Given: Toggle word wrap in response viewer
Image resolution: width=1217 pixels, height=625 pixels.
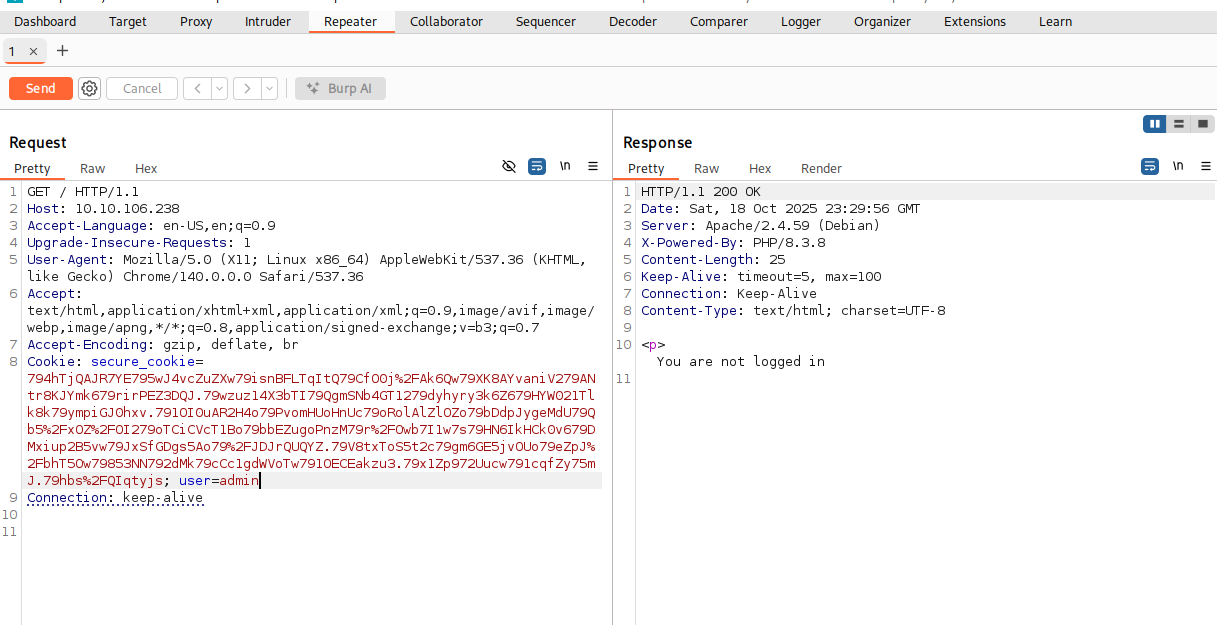Looking at the screenshot, I should pos(1150,166).
